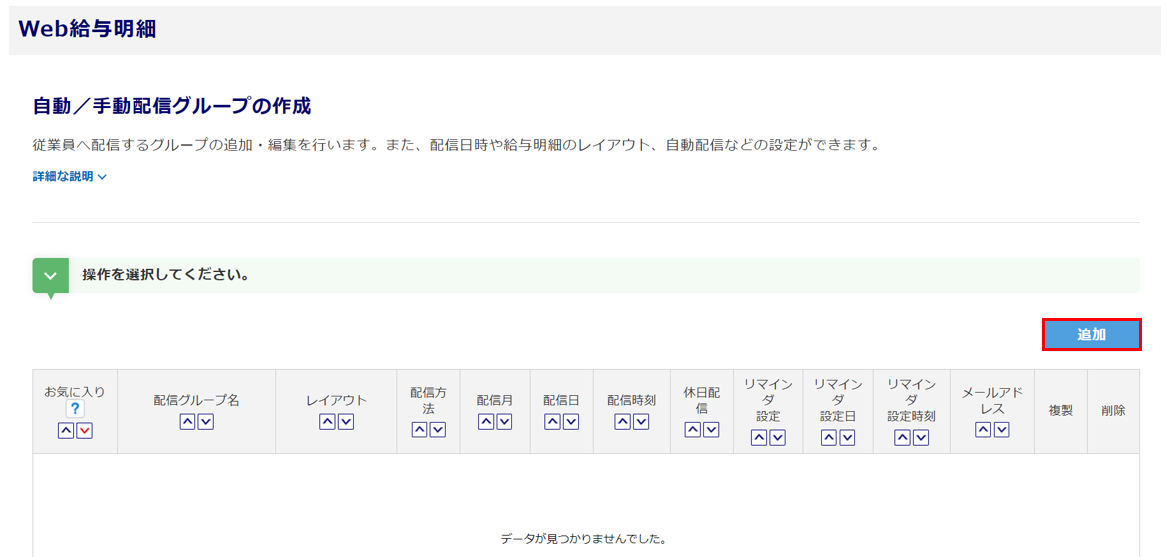Click the 追加 button
This screenshot has height=557, width=1170.
(1092, 335)
